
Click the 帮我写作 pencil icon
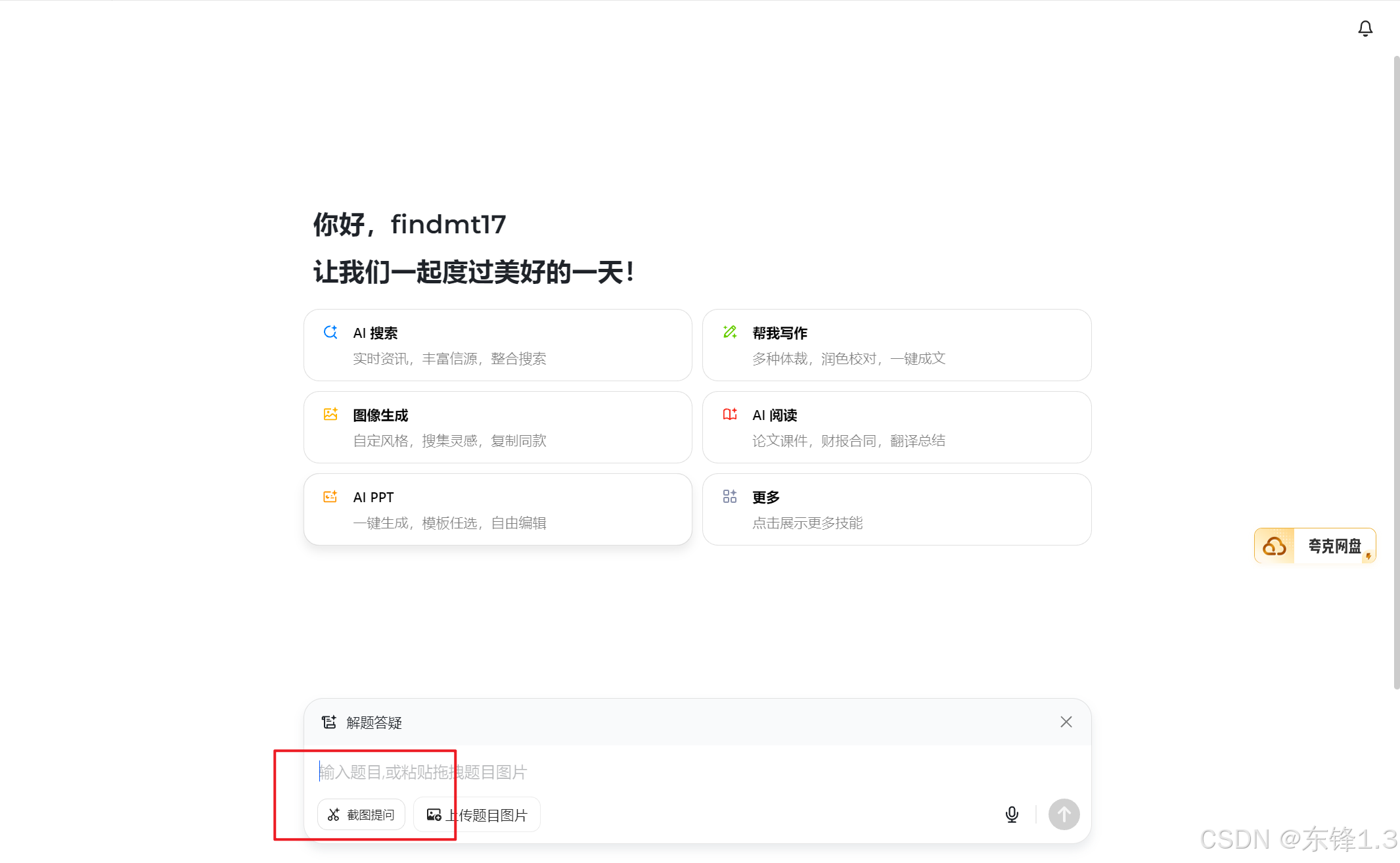pos(729,332)
